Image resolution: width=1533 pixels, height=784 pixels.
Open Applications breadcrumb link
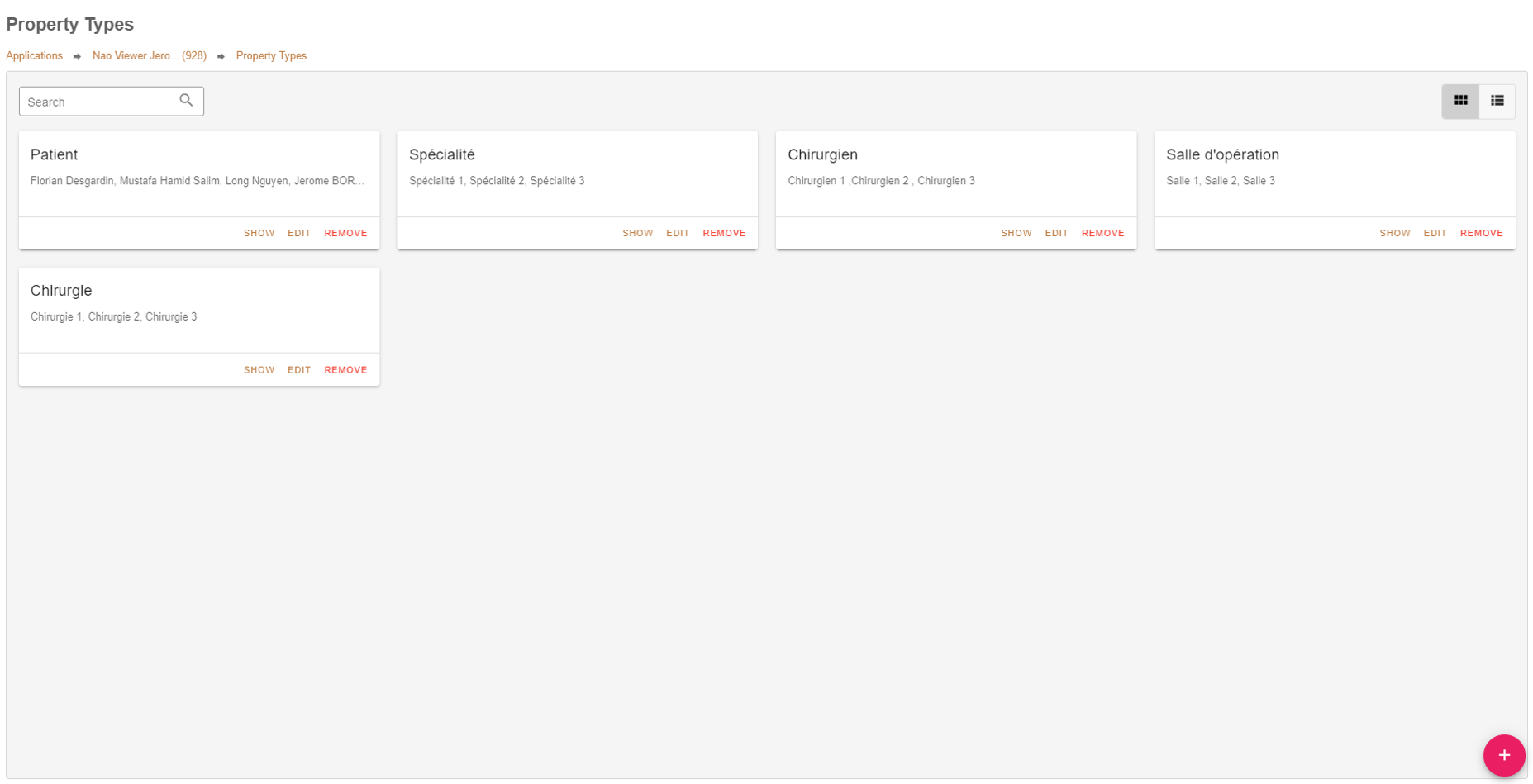(34, 56)
